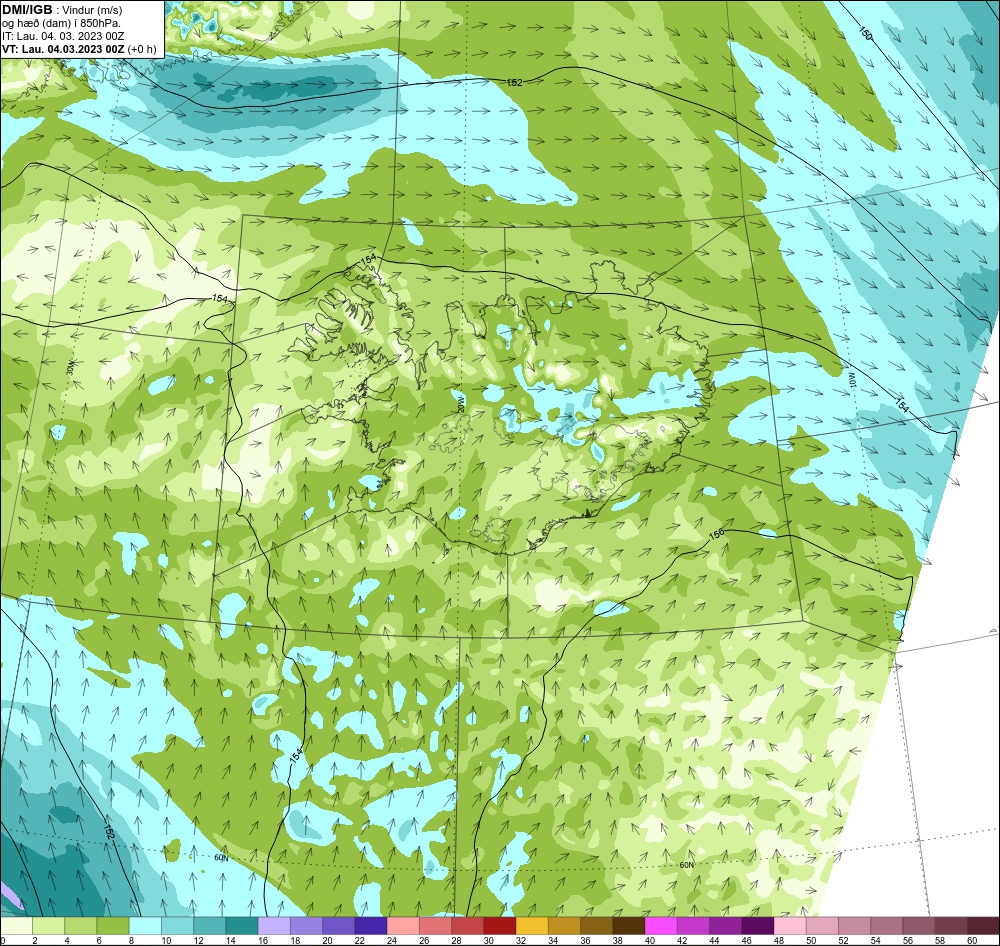Click the legend swatch between 52 and 54
Viewport: 1000px width, 946px height.
coord(855,925)
